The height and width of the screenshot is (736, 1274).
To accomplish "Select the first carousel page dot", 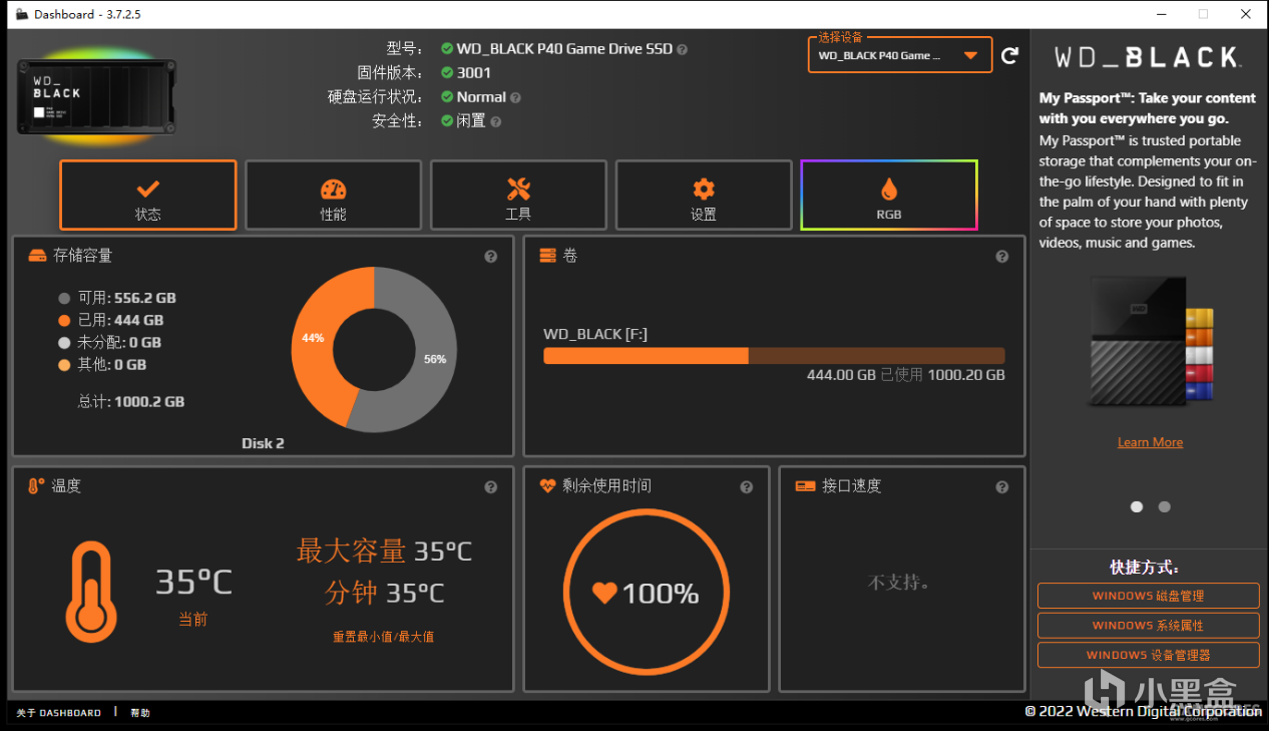I will [x=1136, y=507].
